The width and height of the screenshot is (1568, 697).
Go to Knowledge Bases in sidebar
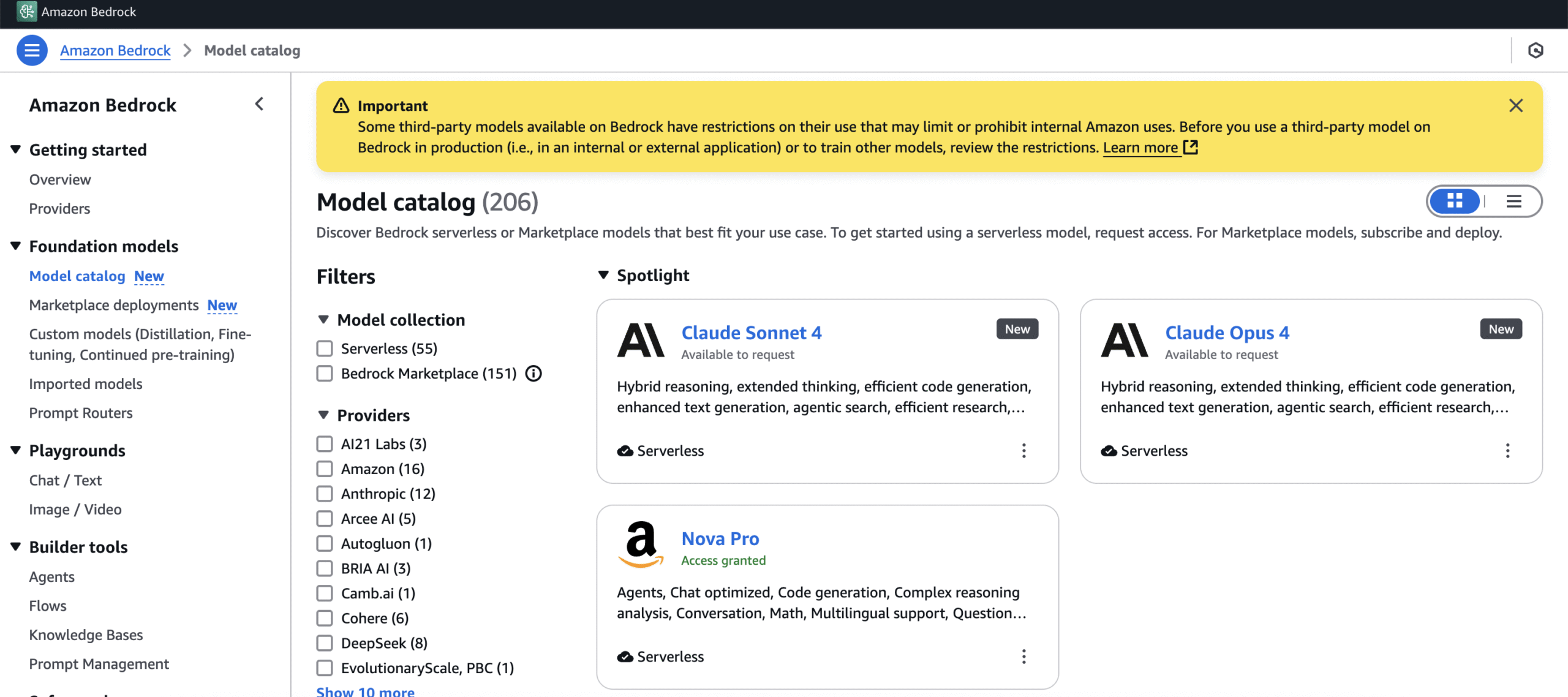click(x=86, y=635)
